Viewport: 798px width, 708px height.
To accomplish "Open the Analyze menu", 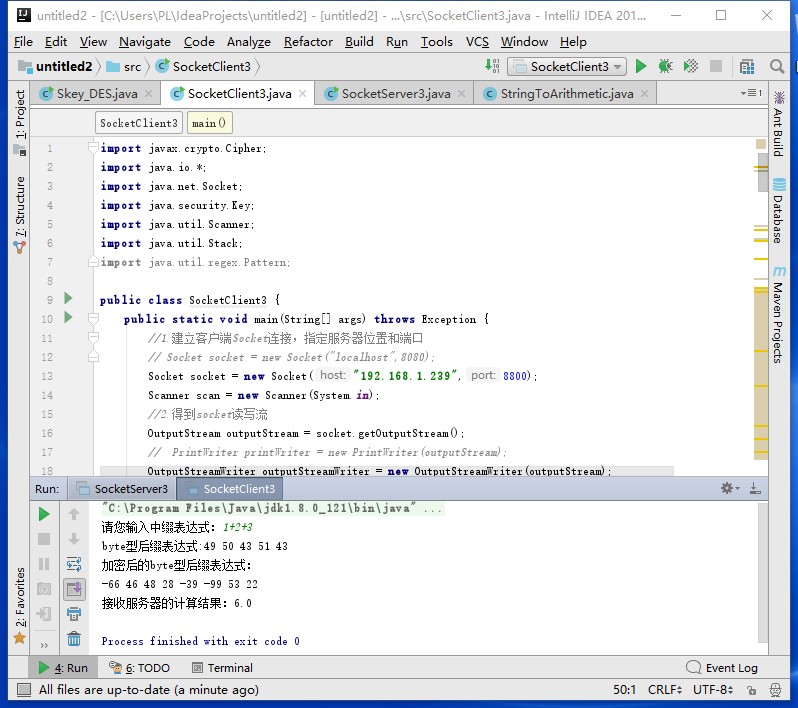I will (x=249, y=42).
